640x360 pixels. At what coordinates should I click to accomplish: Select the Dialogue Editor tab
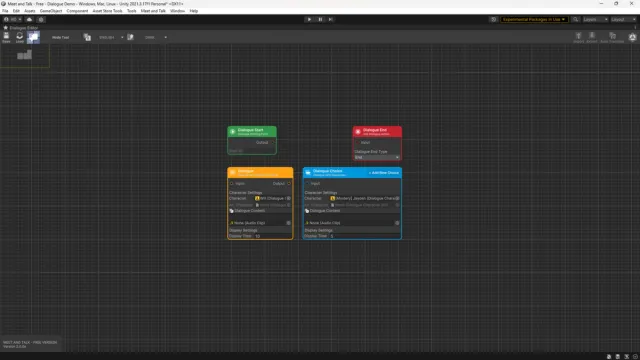click(x=21, y=28)
